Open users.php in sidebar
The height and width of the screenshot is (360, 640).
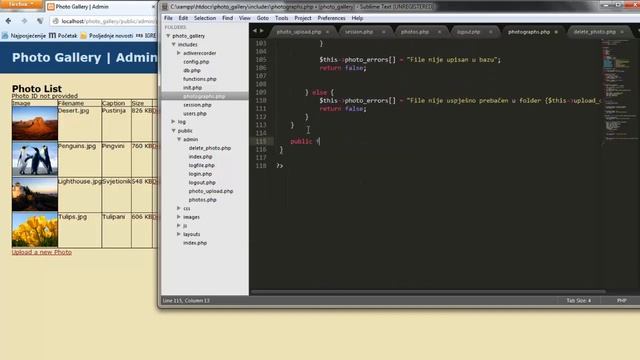[195, 113]
